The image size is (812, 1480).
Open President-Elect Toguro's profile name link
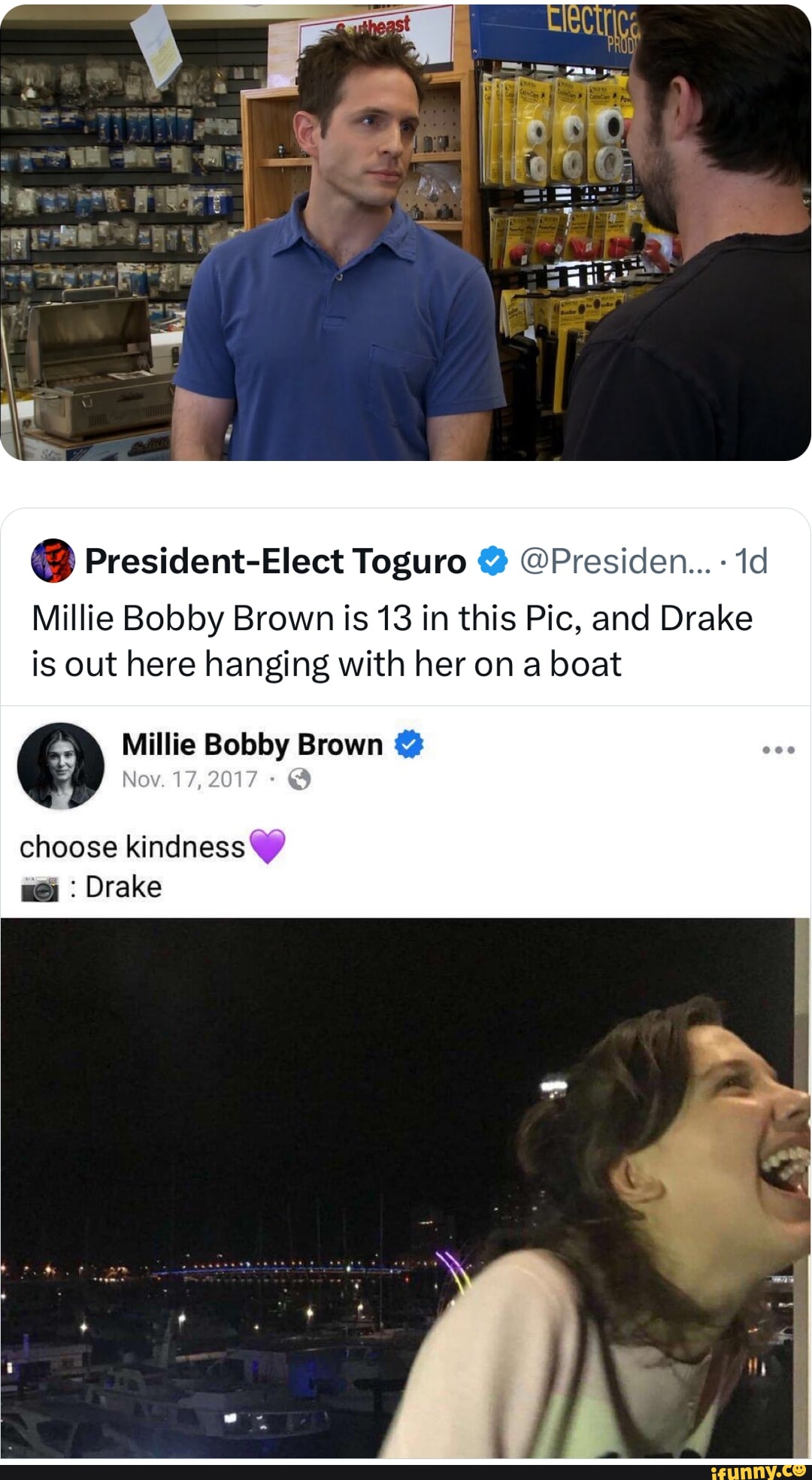coord(275,561)
